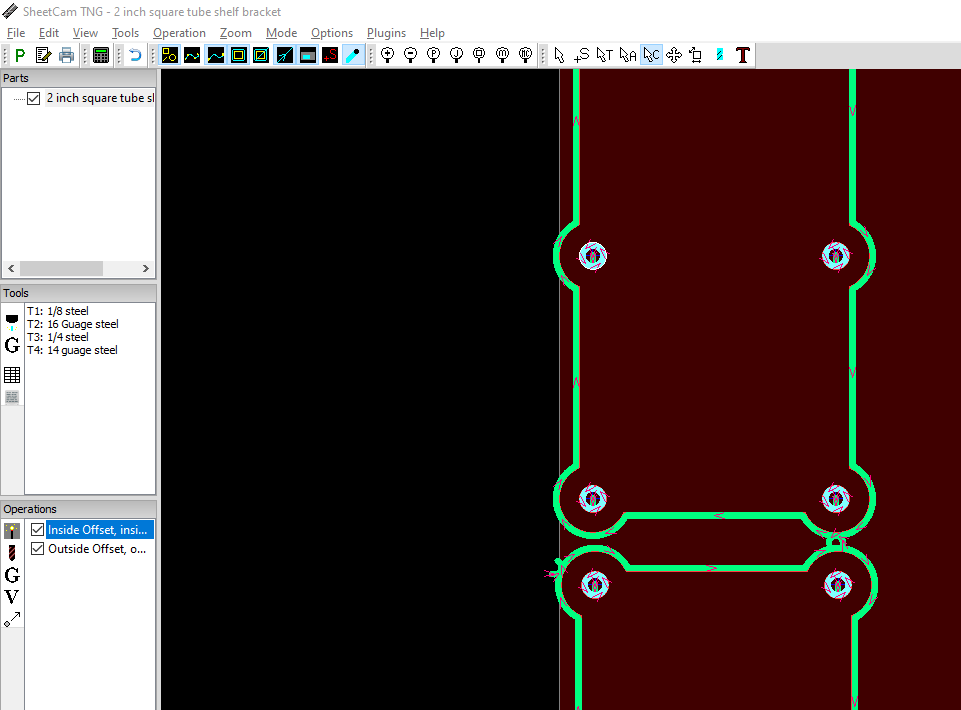This screenshot has height=710, width=961.
Task: Select the pointer A mode icon
Action: [x=628, y=55]
